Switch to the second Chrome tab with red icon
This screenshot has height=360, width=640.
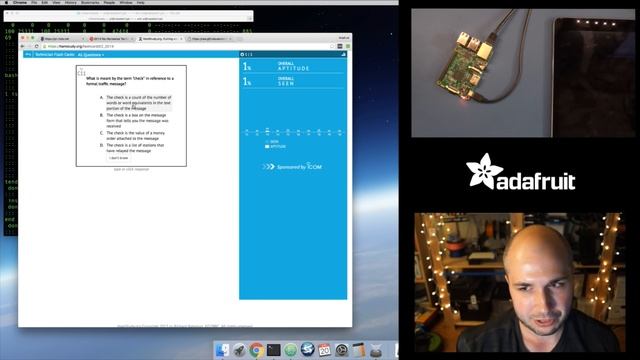click(111, 39)
